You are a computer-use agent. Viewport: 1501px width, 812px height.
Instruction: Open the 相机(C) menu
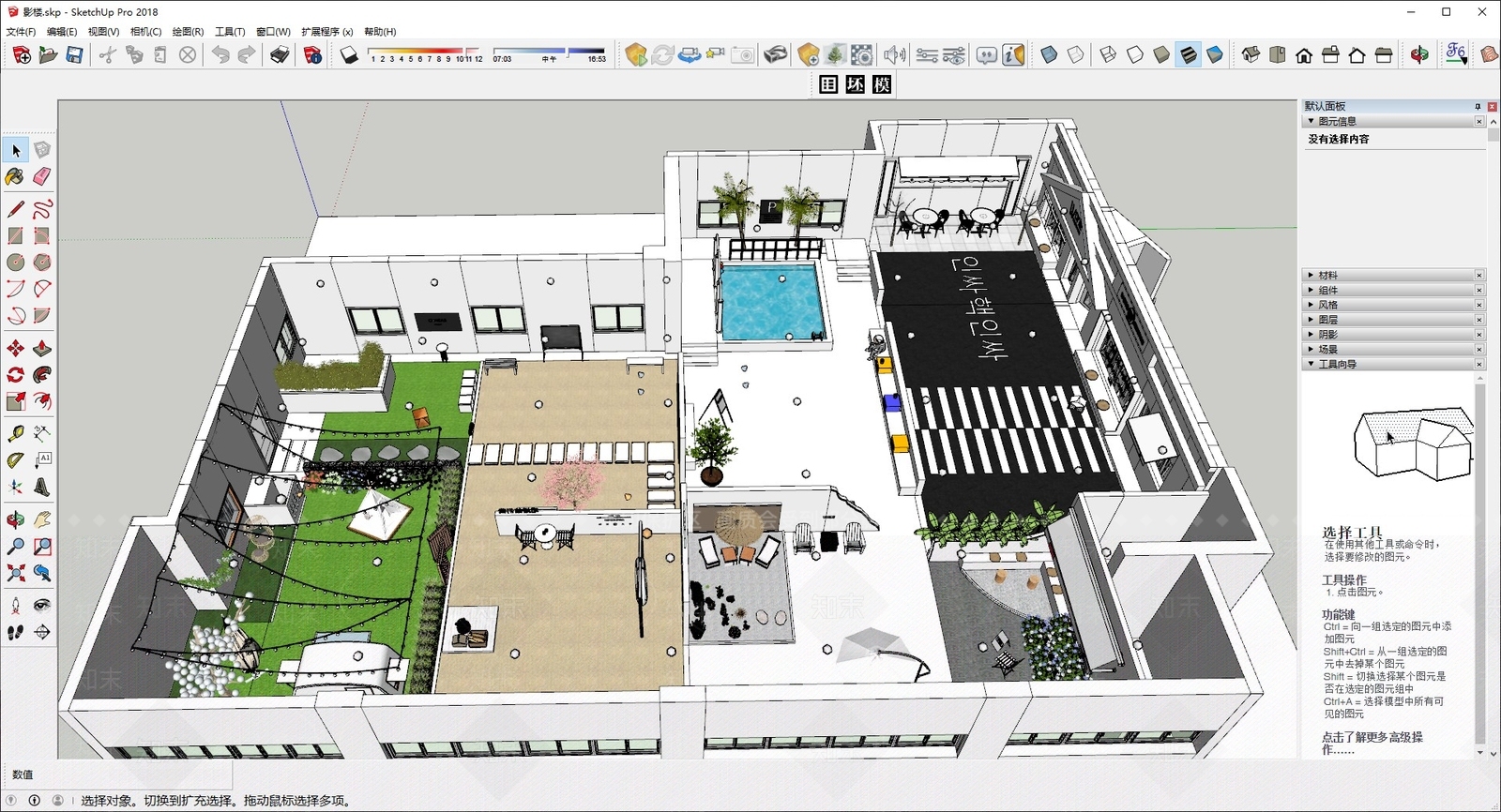(145, 32)
